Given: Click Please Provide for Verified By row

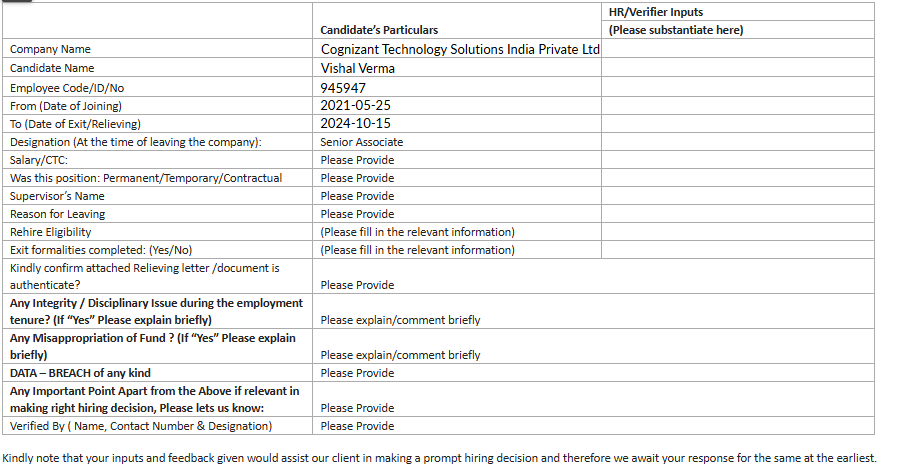Looking at the screenshot, I should coord(357,426).
